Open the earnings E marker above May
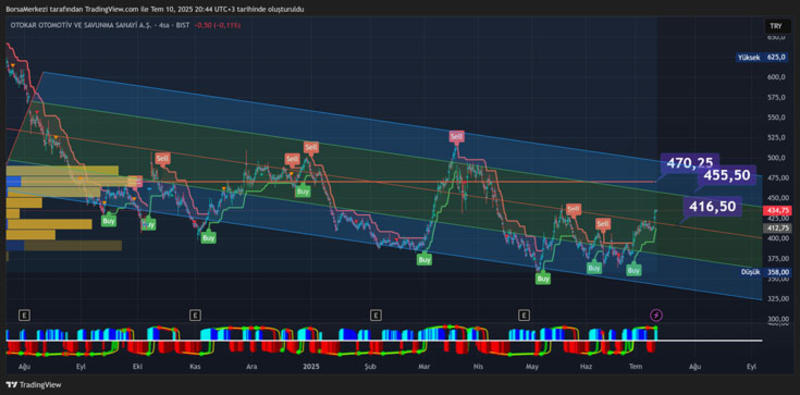The height and width of the screenshot is (395, 800). (x=523, y=315)
